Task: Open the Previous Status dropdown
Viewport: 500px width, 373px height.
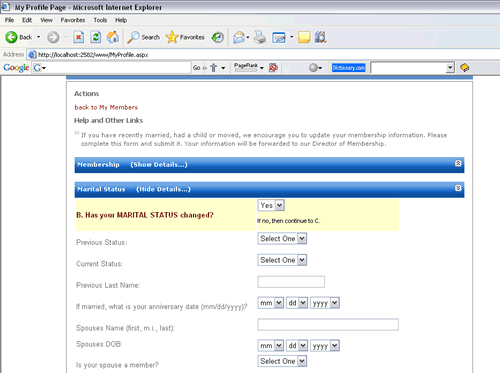Action: tap(282, 239)
